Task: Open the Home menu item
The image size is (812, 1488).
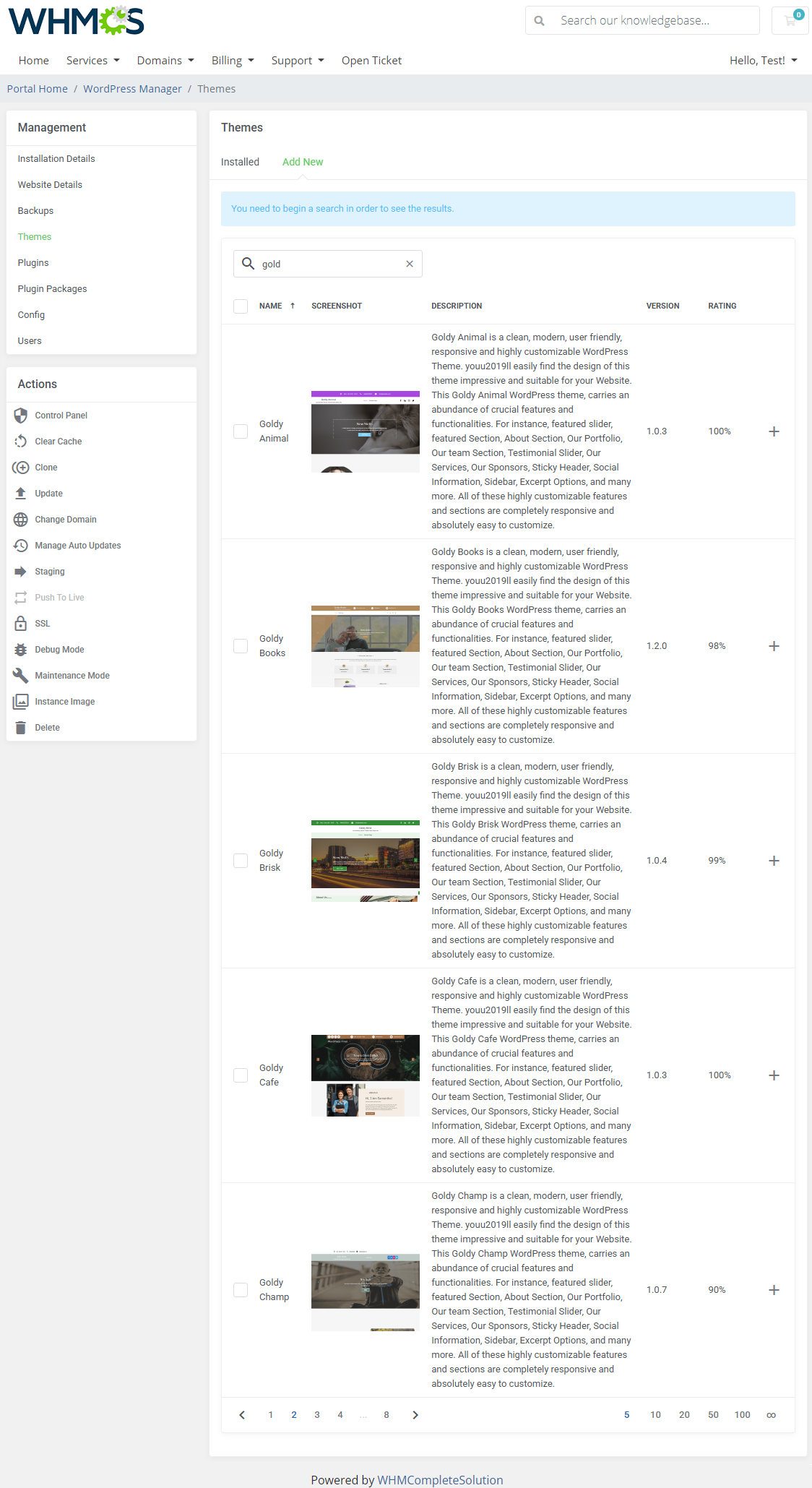Action: click(x=34, y=61)
